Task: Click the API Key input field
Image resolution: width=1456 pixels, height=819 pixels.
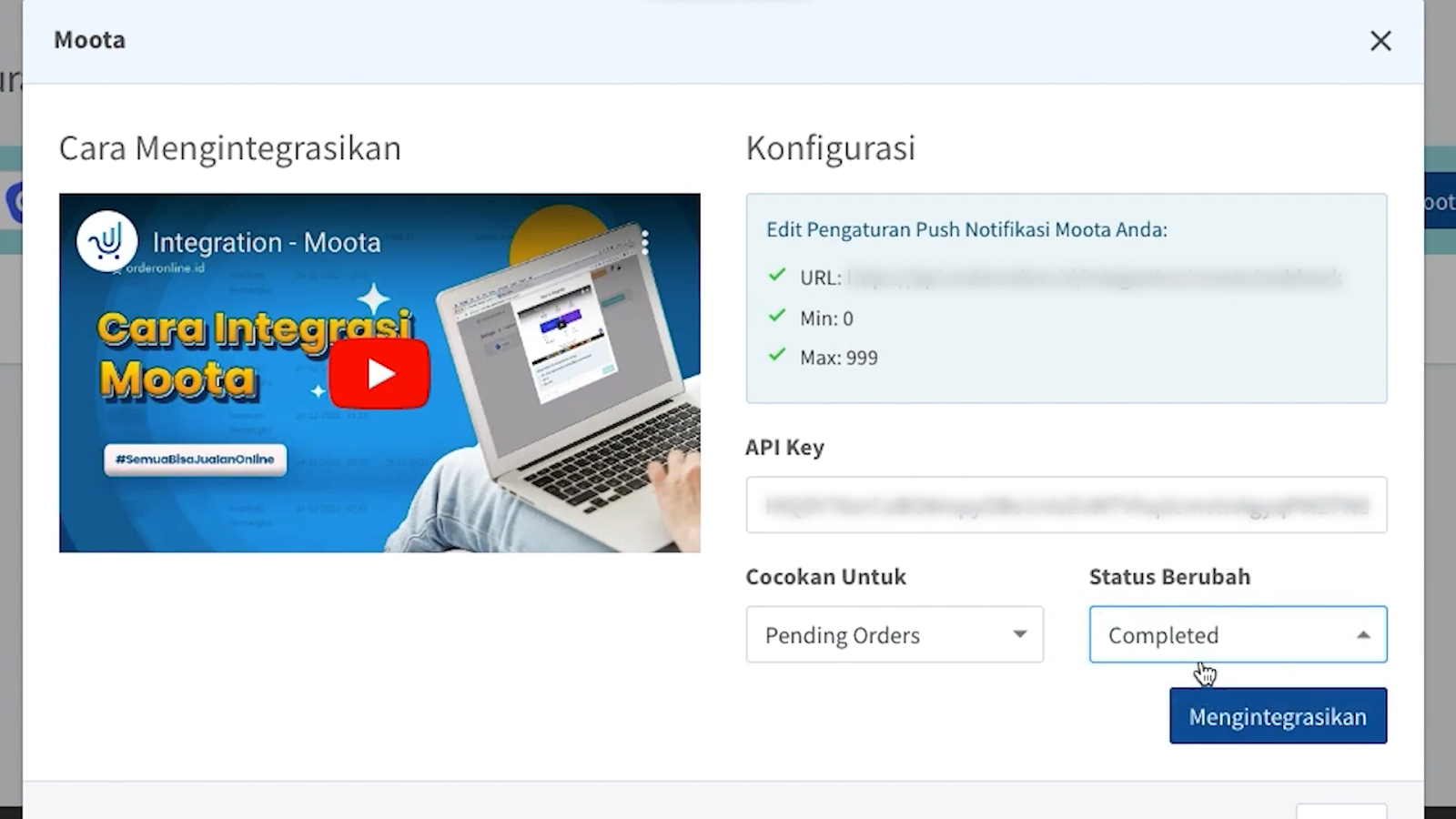Action: coord(1067,505)
